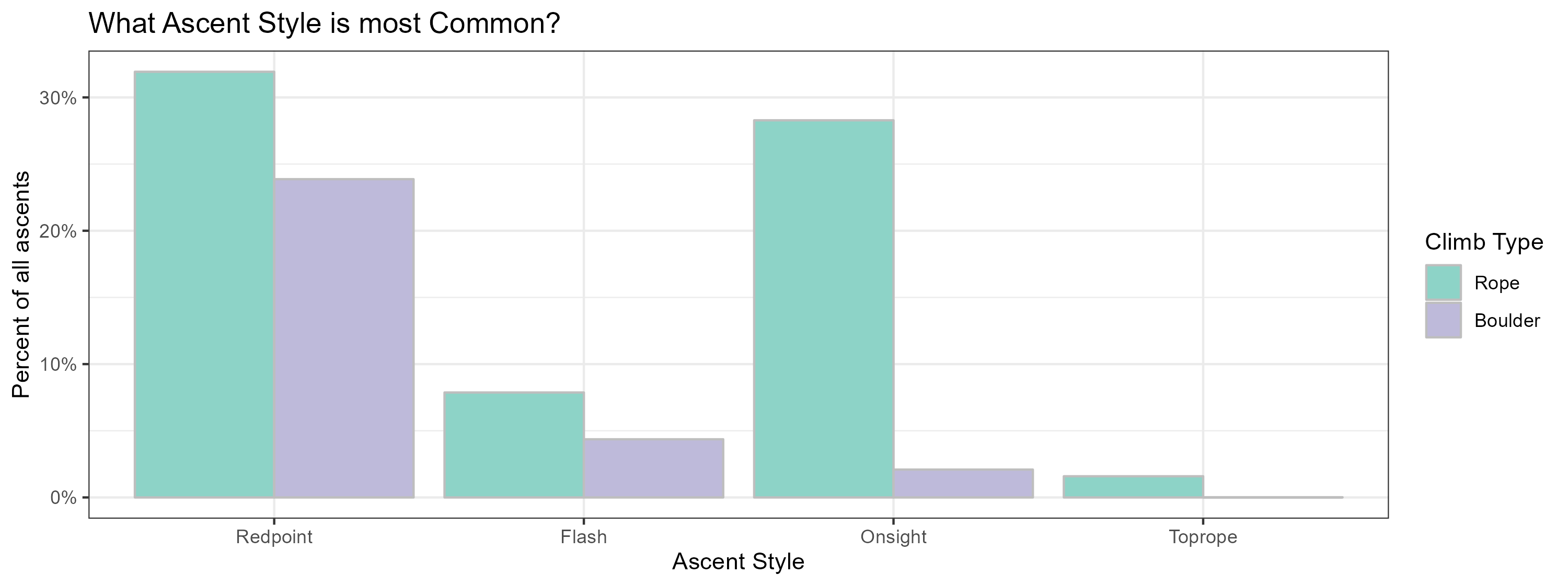Select the Boulder bar for Redpoint

click(x=344, y=338)
